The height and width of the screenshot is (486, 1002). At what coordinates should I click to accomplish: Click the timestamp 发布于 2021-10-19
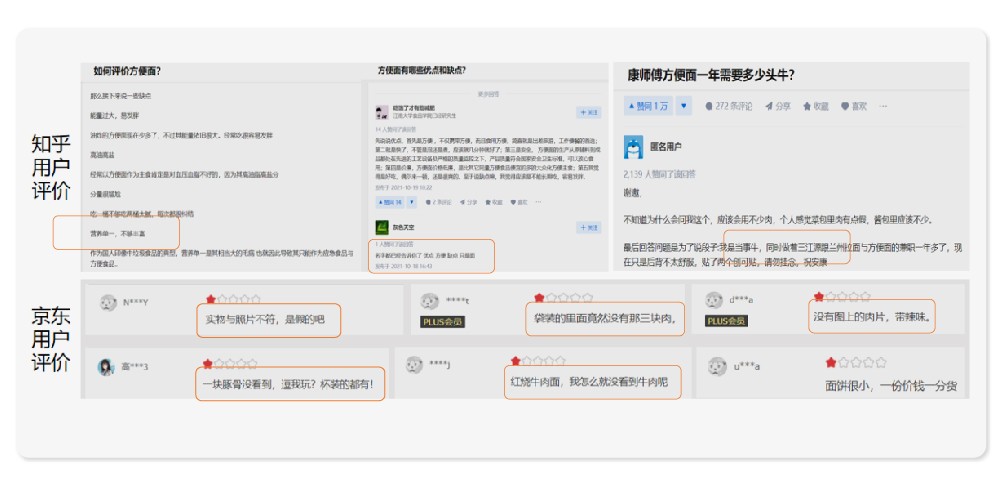point(404,188)
